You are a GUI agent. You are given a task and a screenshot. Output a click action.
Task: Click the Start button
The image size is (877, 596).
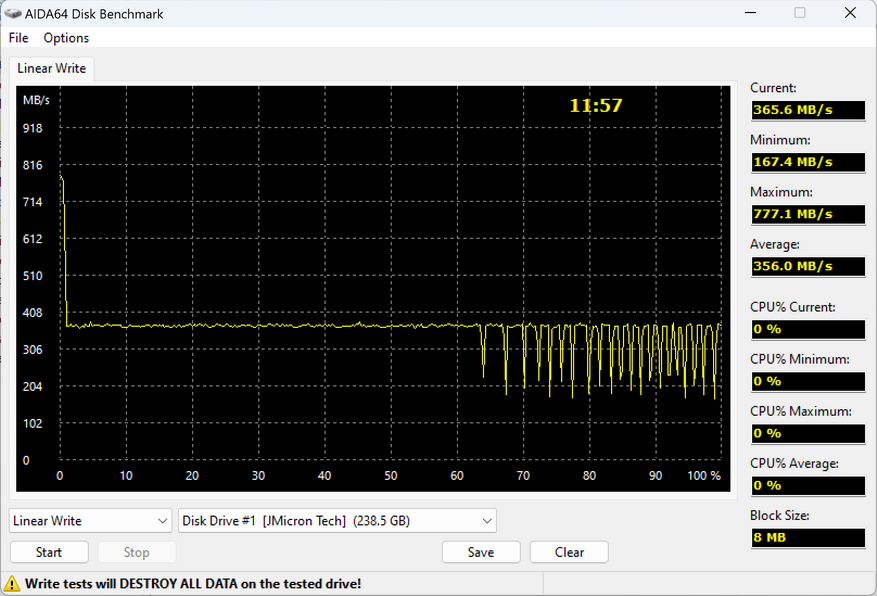pos(49,552)
